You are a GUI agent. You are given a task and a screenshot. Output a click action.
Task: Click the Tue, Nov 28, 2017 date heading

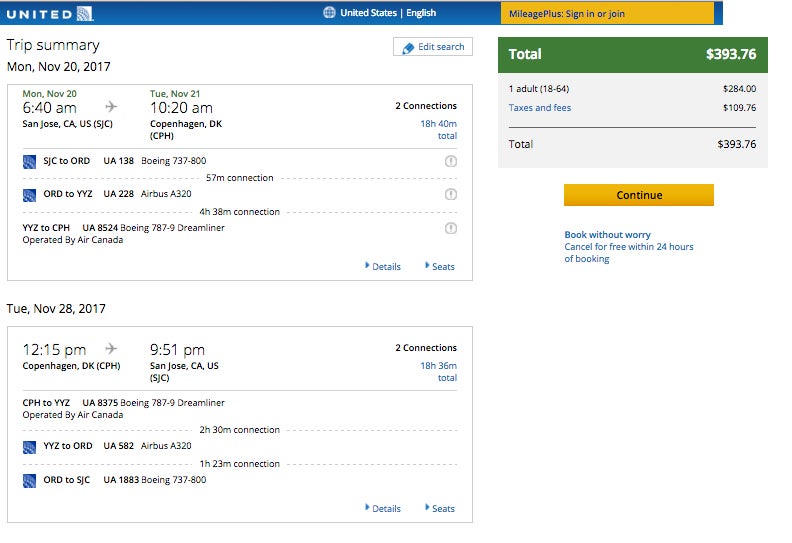pyautogui.click(x=56, y=309)
